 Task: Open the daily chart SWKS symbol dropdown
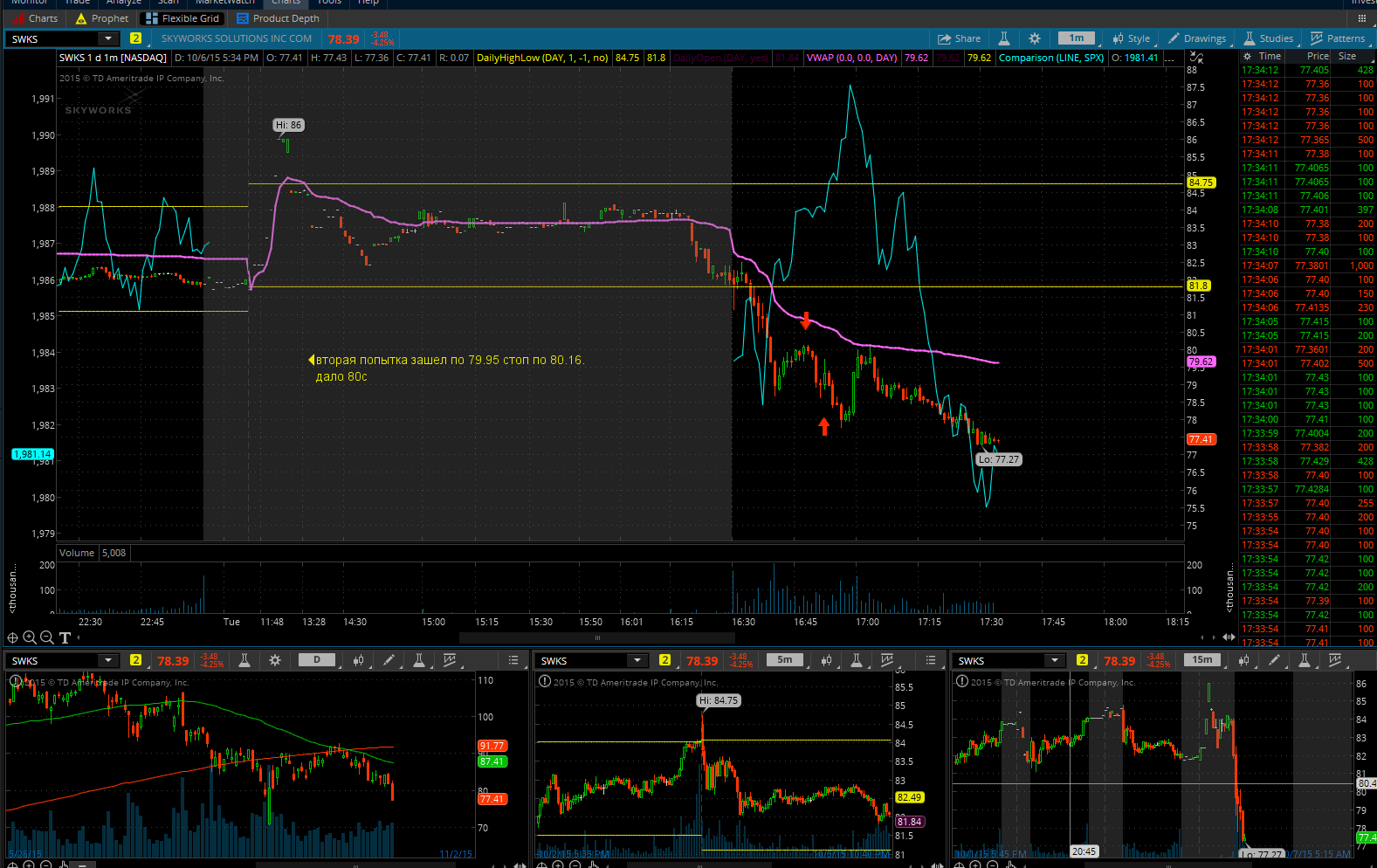[x=108, y=660]
